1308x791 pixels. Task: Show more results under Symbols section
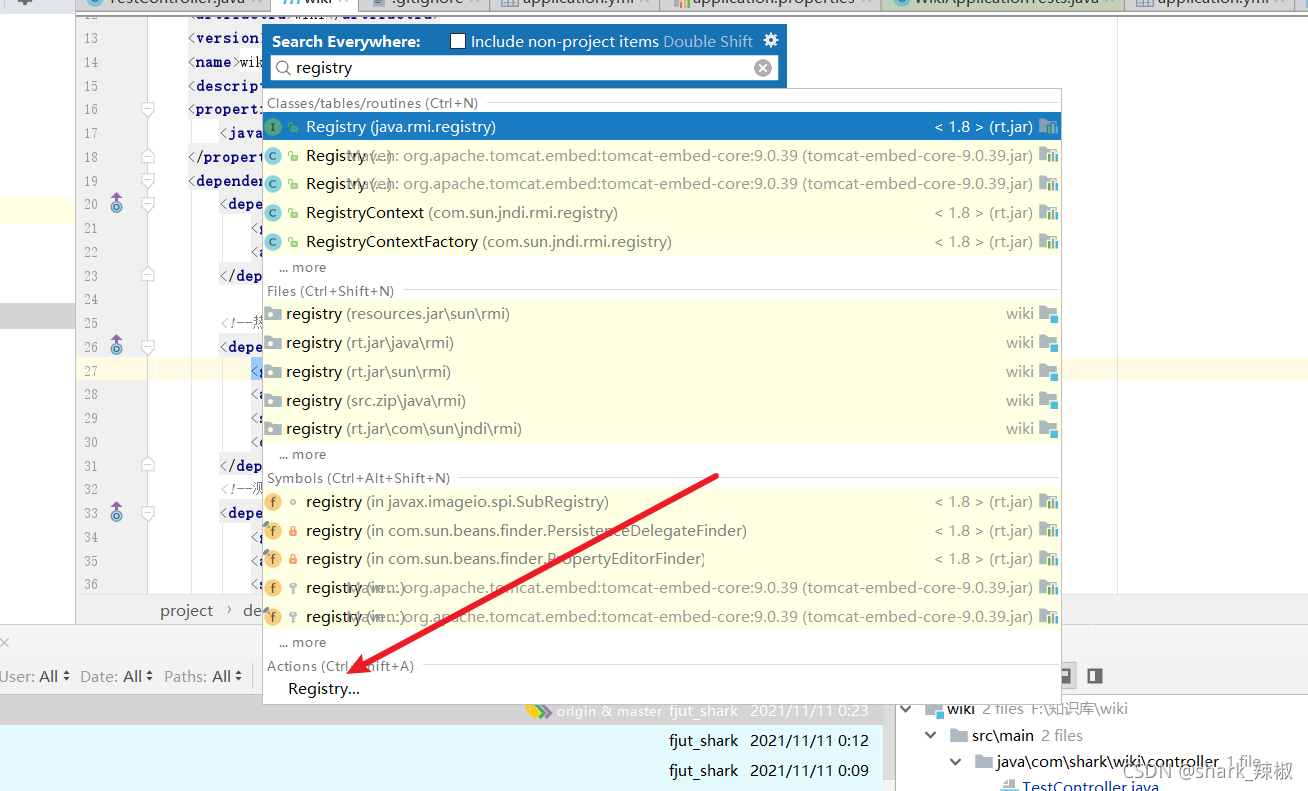point(302,642)
